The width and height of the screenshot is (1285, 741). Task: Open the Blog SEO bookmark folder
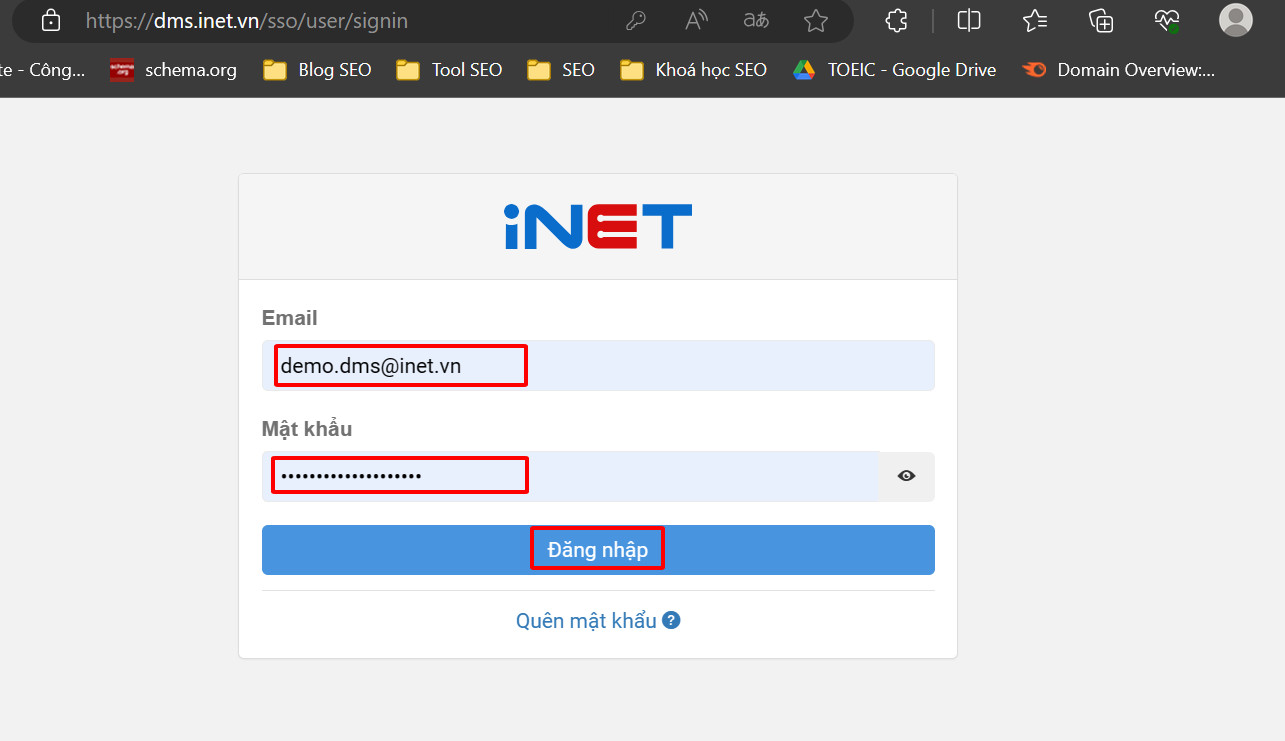[x=317, y=70]
